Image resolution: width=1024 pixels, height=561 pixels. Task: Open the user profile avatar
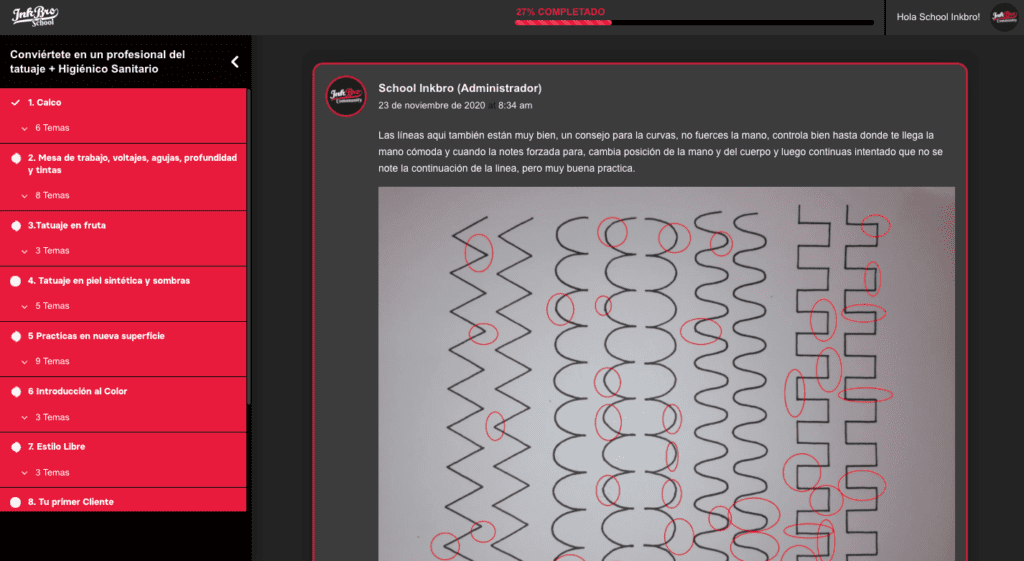1003,17
